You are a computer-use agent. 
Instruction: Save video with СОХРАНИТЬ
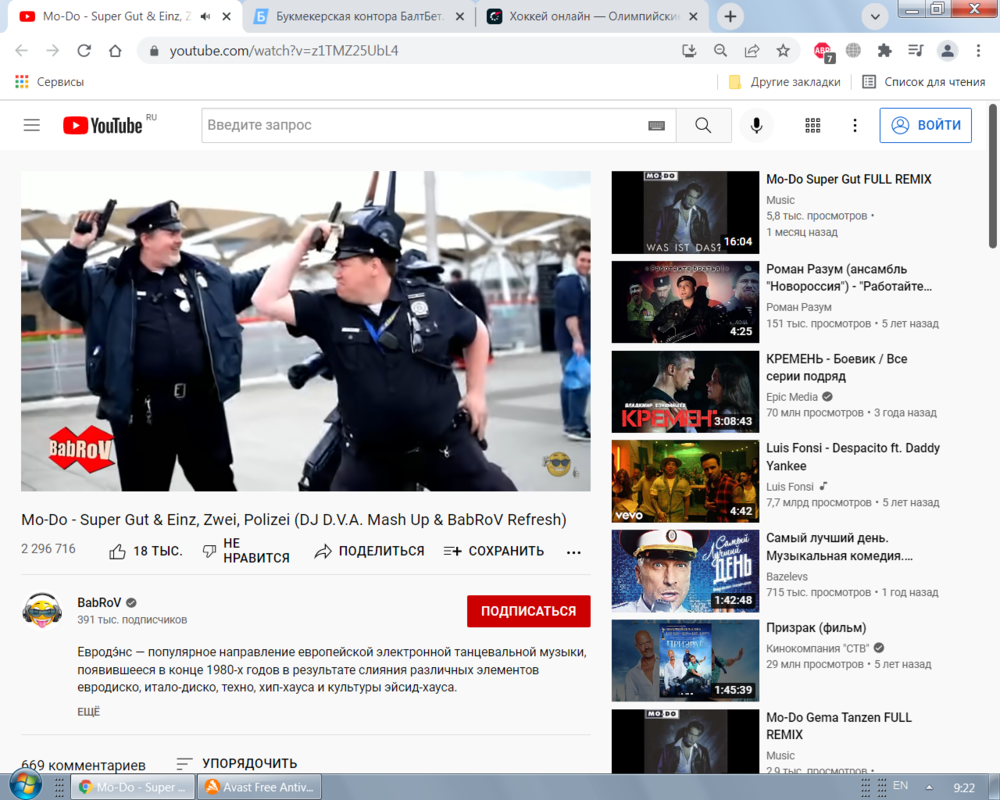coord(494,551)
